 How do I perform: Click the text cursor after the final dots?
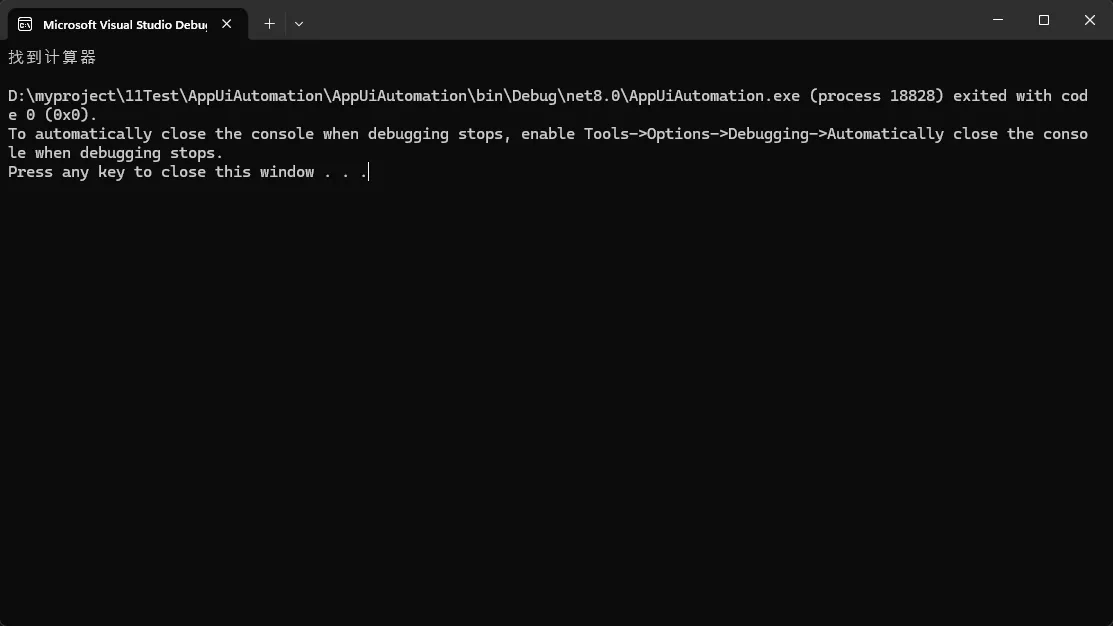click(368, 172)
